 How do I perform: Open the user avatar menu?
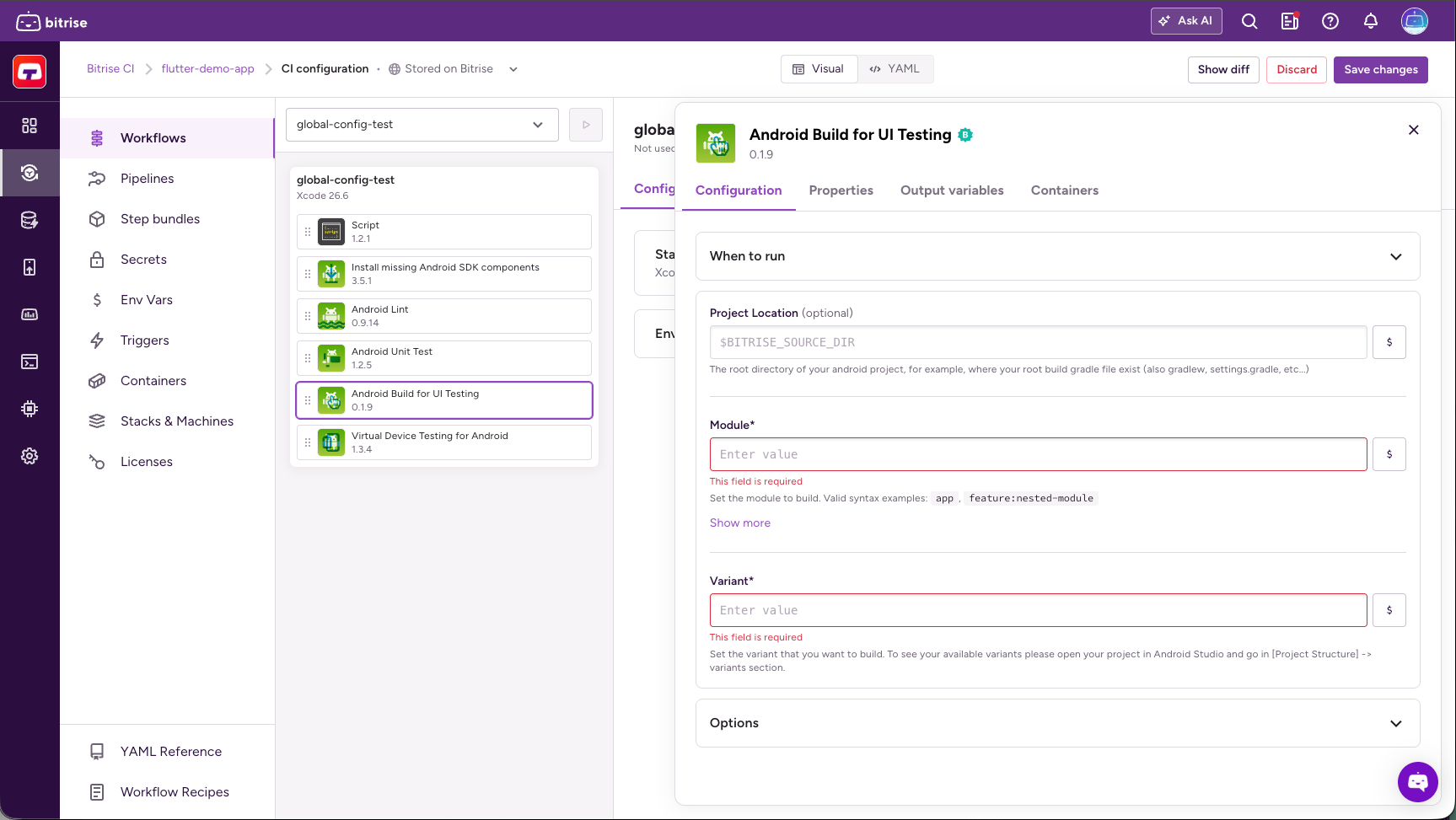[x=1415, y=21]
